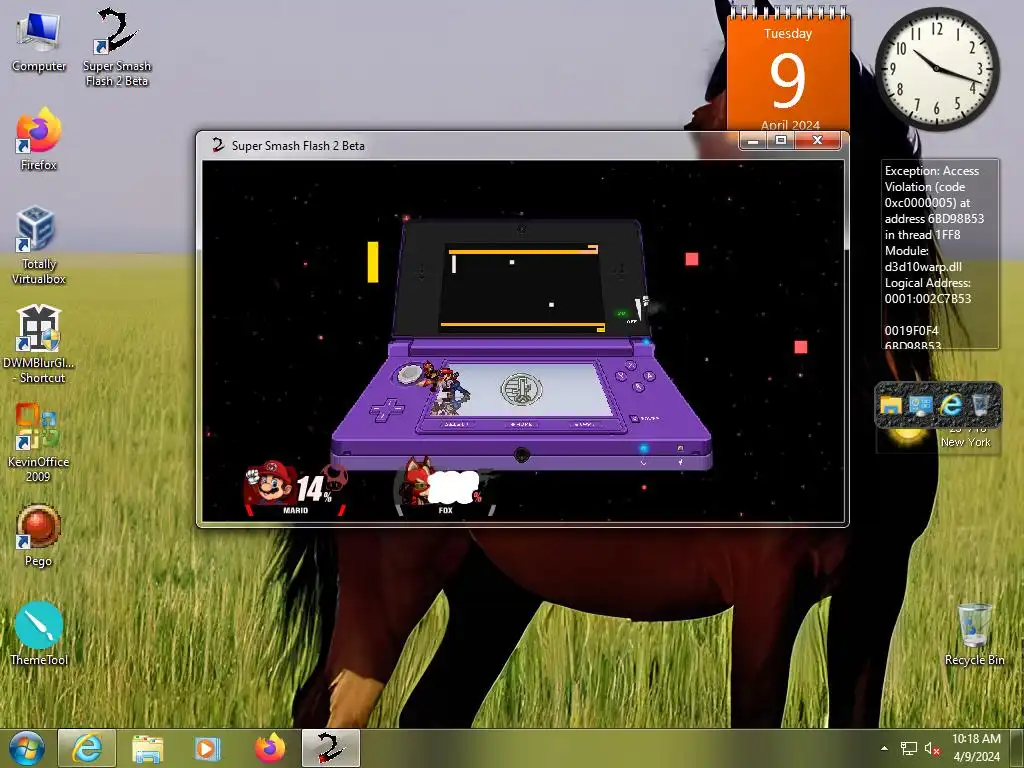Minimize the Super Smash Flash 2 window
Viewport: 1024px width, 768px height.
pos(753,140)
